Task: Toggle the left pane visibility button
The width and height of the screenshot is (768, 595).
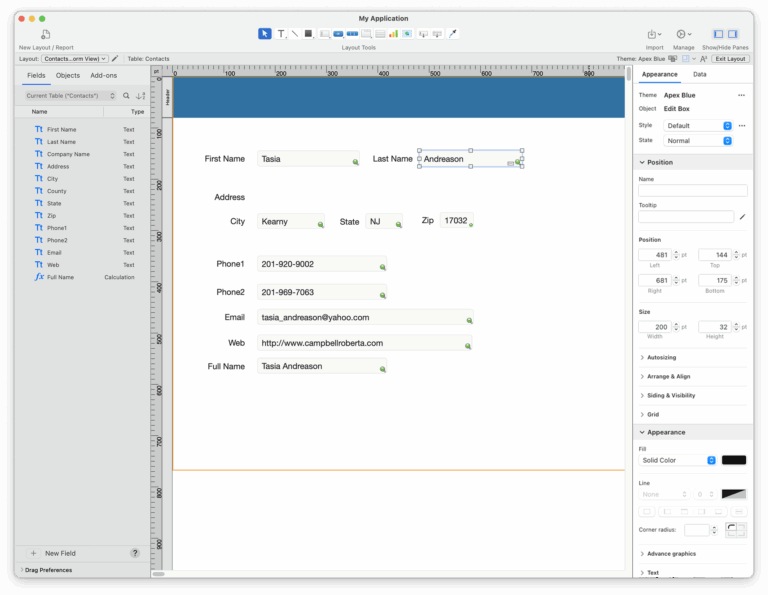Action: pos(718,34)
